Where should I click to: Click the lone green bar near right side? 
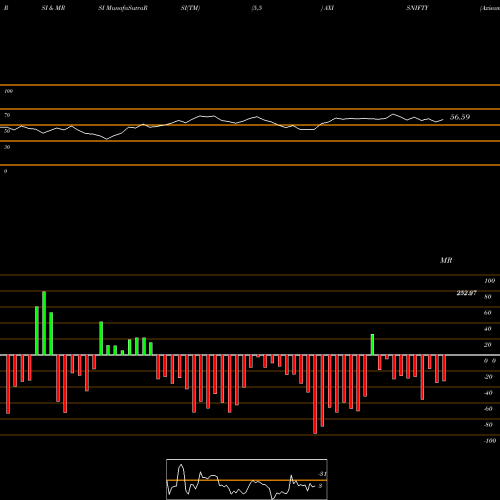pos(372,345)
